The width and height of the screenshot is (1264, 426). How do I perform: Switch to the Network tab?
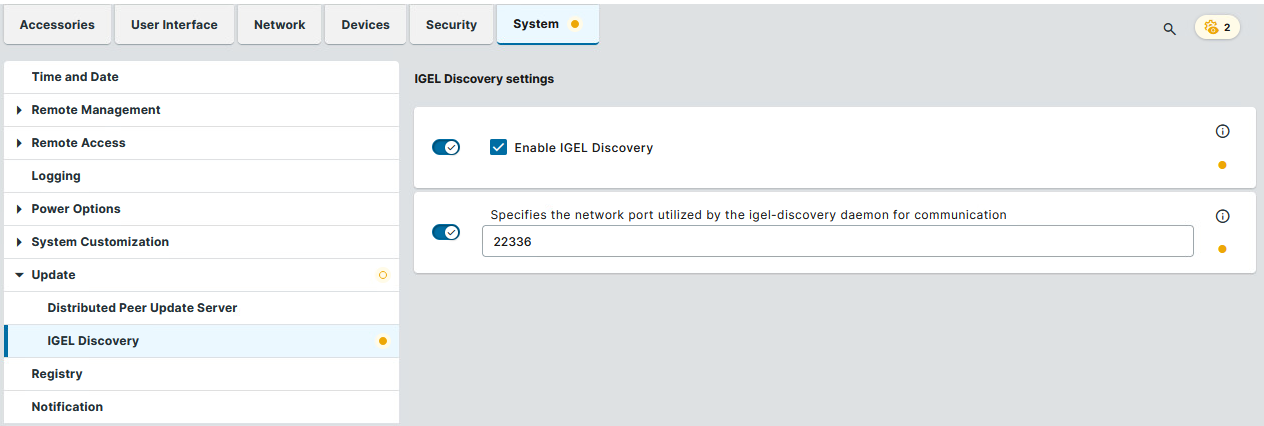click(279, 25)
